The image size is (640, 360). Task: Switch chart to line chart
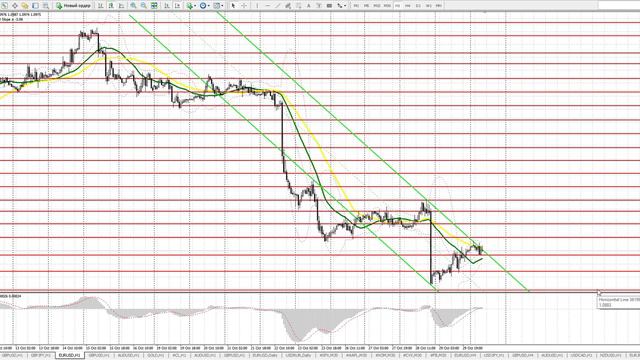coord(121,6)
